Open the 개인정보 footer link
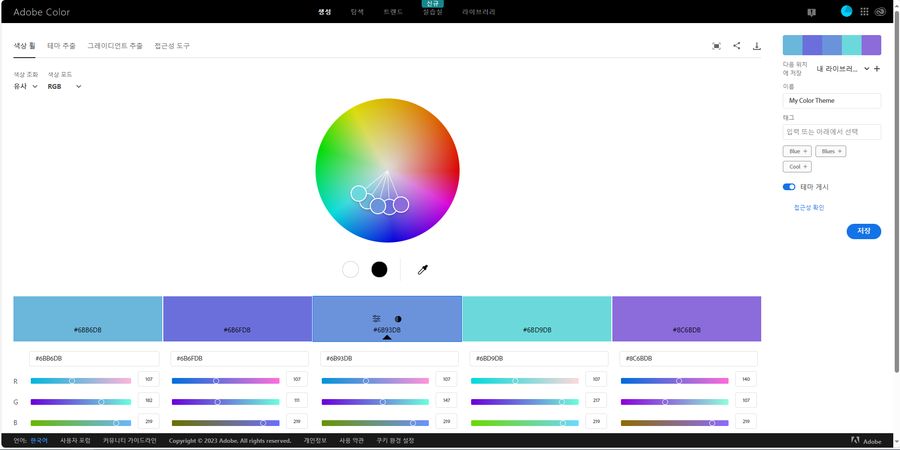The height and width of the screenshot is (450, 900). click(315, 441)
